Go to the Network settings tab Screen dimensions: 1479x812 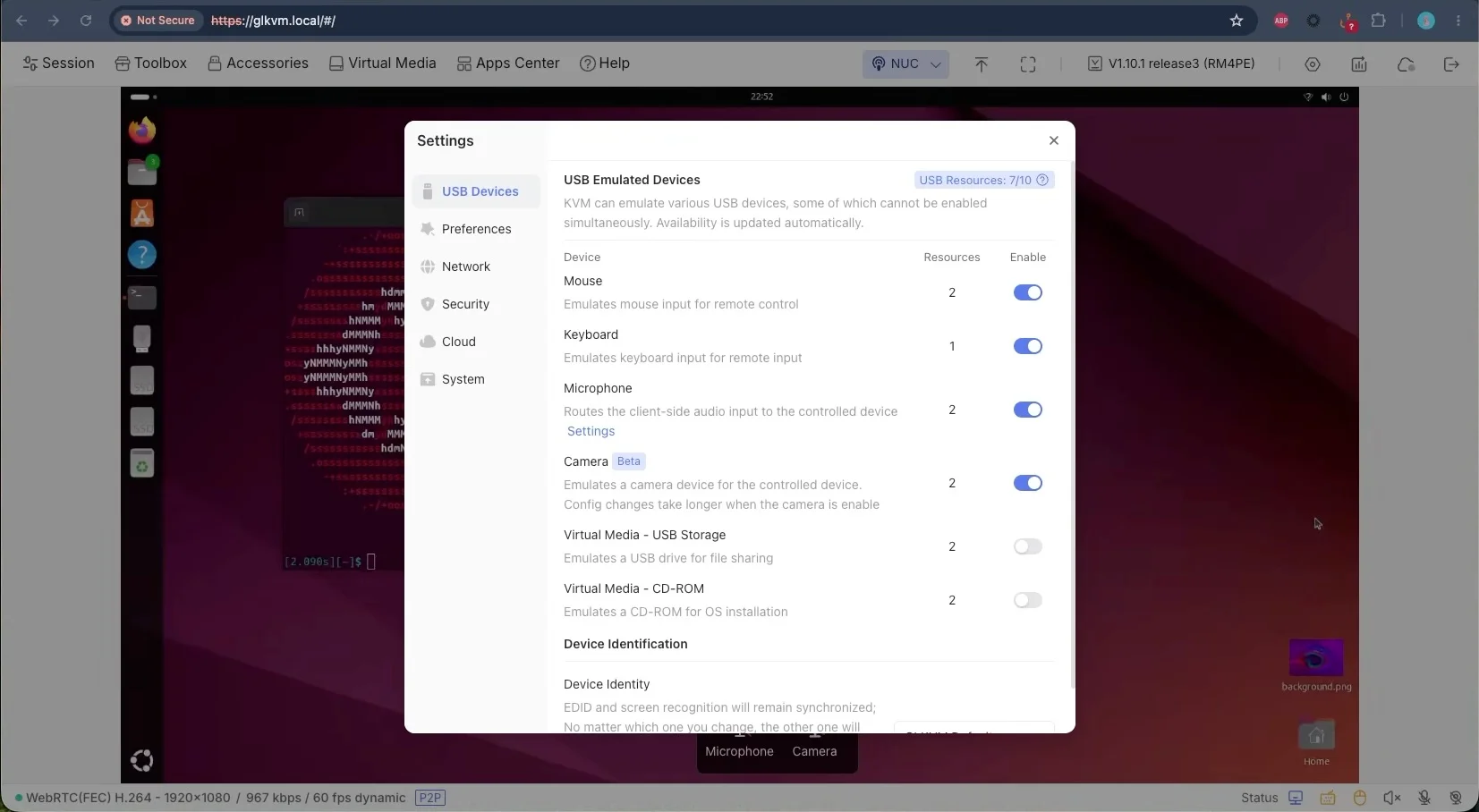click(x=477, y=266)
